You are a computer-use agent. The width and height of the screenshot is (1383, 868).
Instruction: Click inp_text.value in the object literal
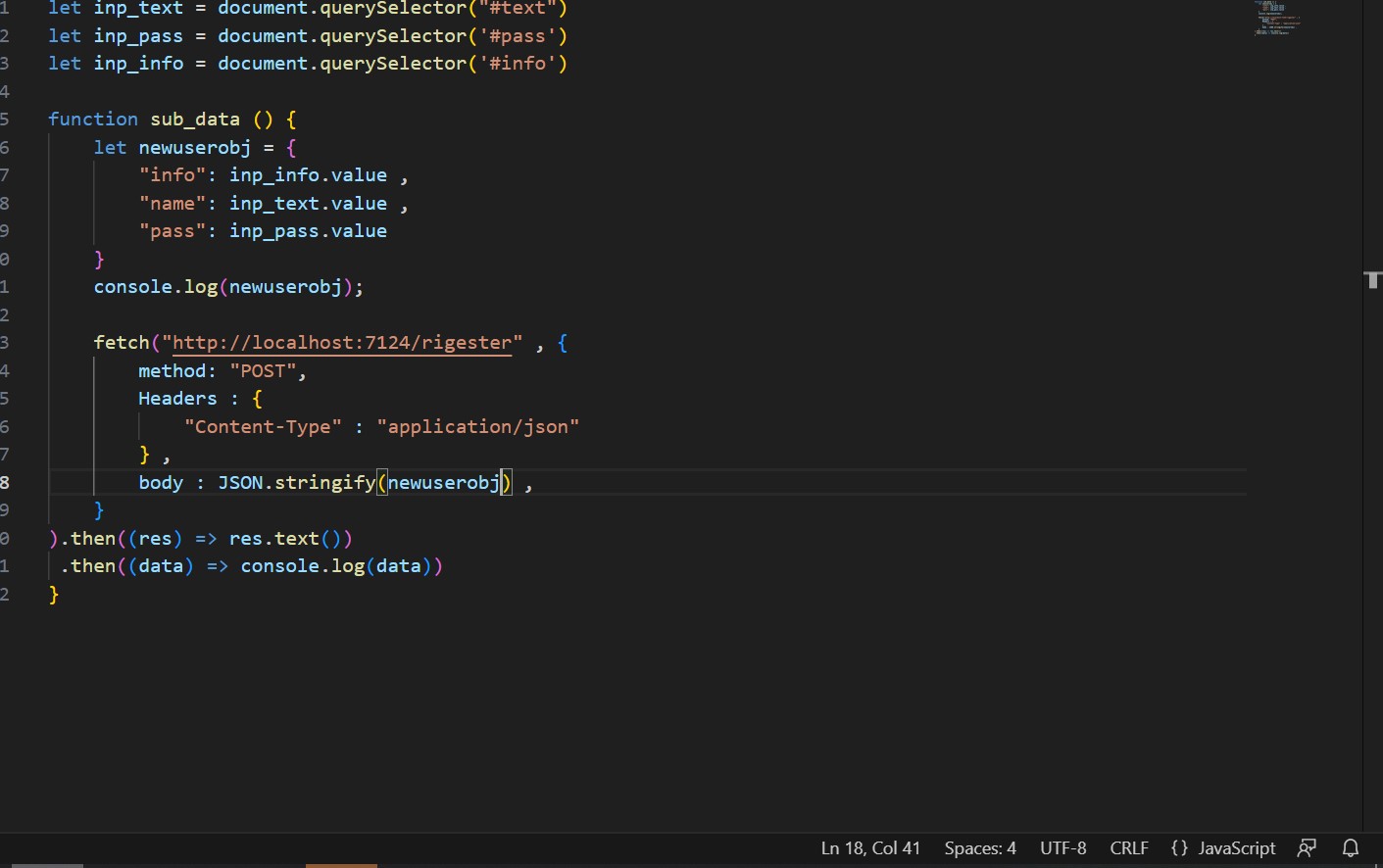pyautogui.click(x=308, y=204)
